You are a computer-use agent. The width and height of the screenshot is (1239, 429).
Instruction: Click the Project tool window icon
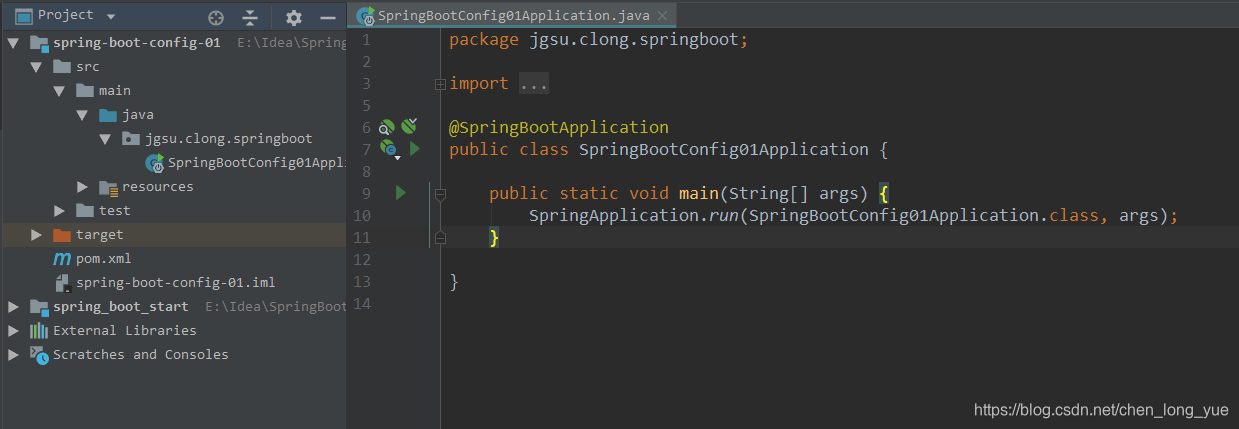click(x=23, y=16)
